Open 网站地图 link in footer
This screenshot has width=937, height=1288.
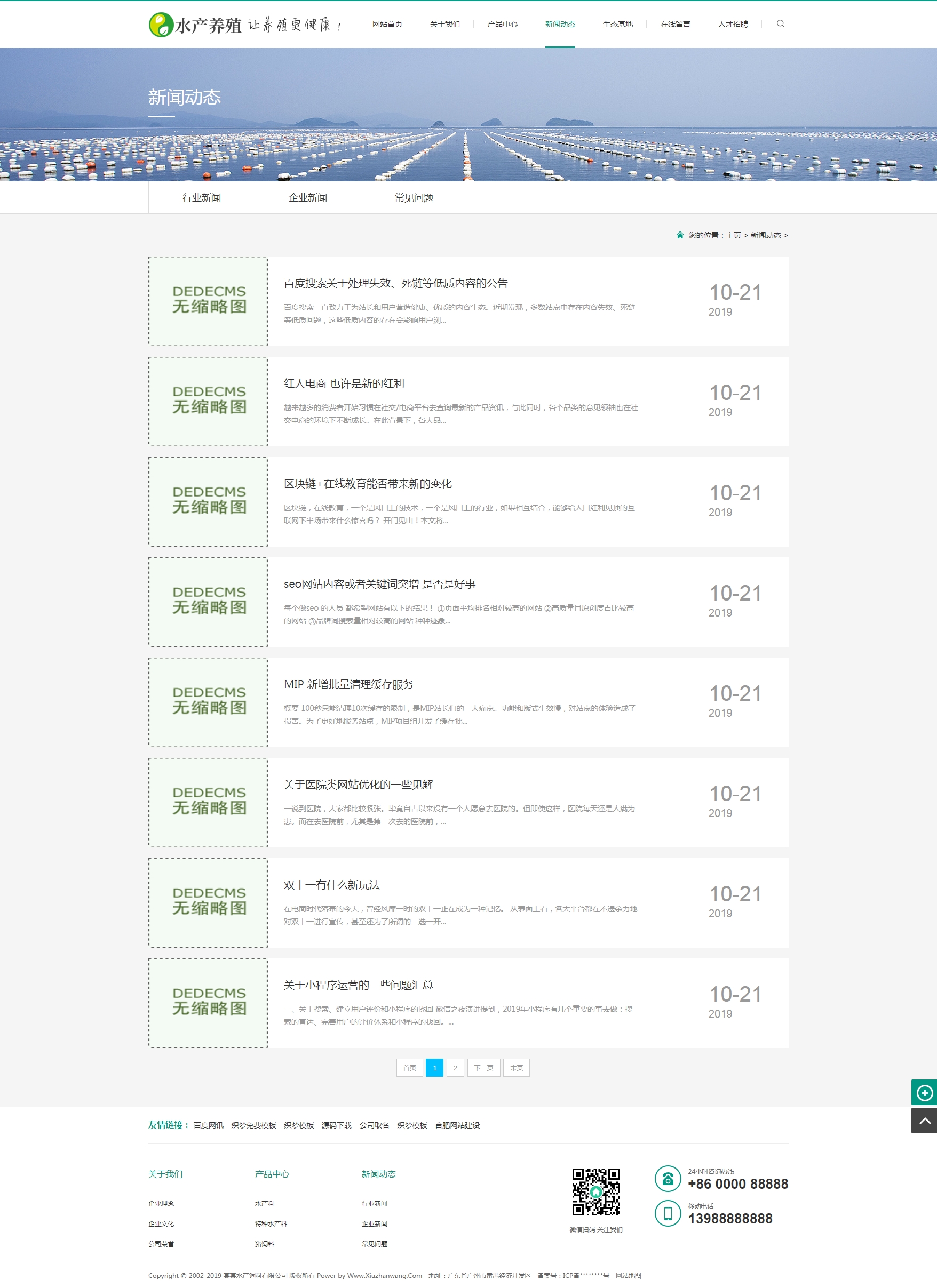tap(628, 1276)
